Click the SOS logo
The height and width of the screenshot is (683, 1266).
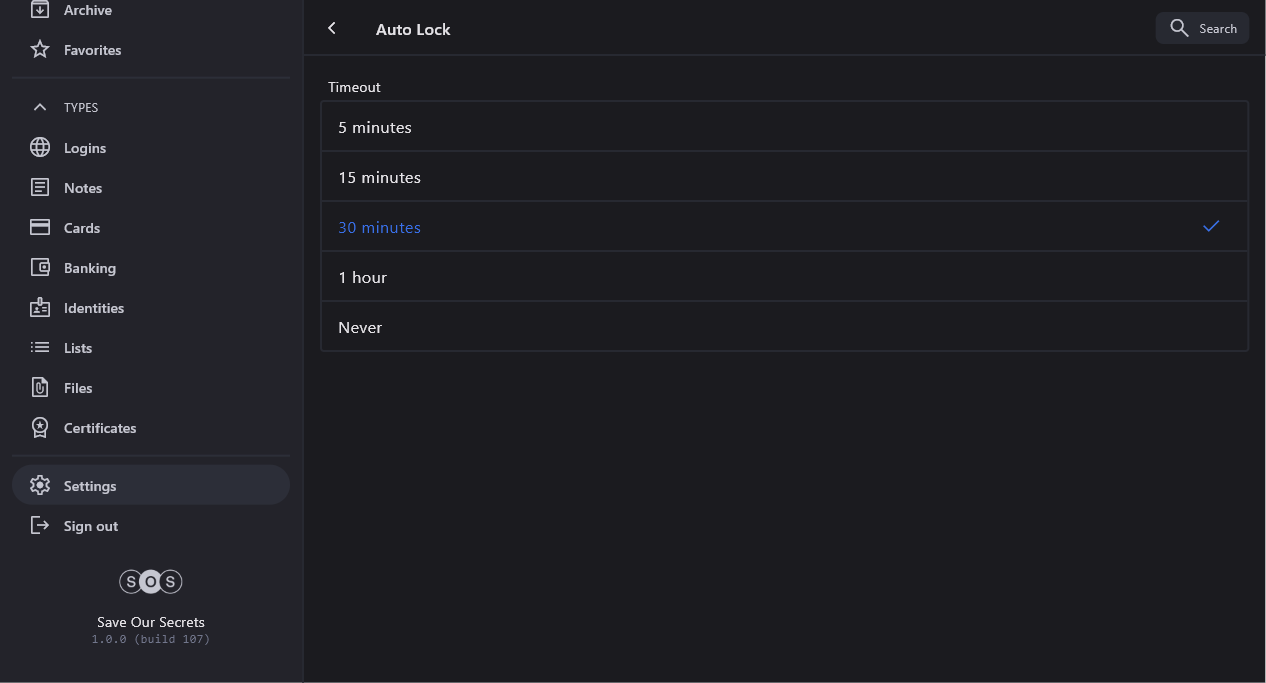pyautogui.click(x=151, y=582)
